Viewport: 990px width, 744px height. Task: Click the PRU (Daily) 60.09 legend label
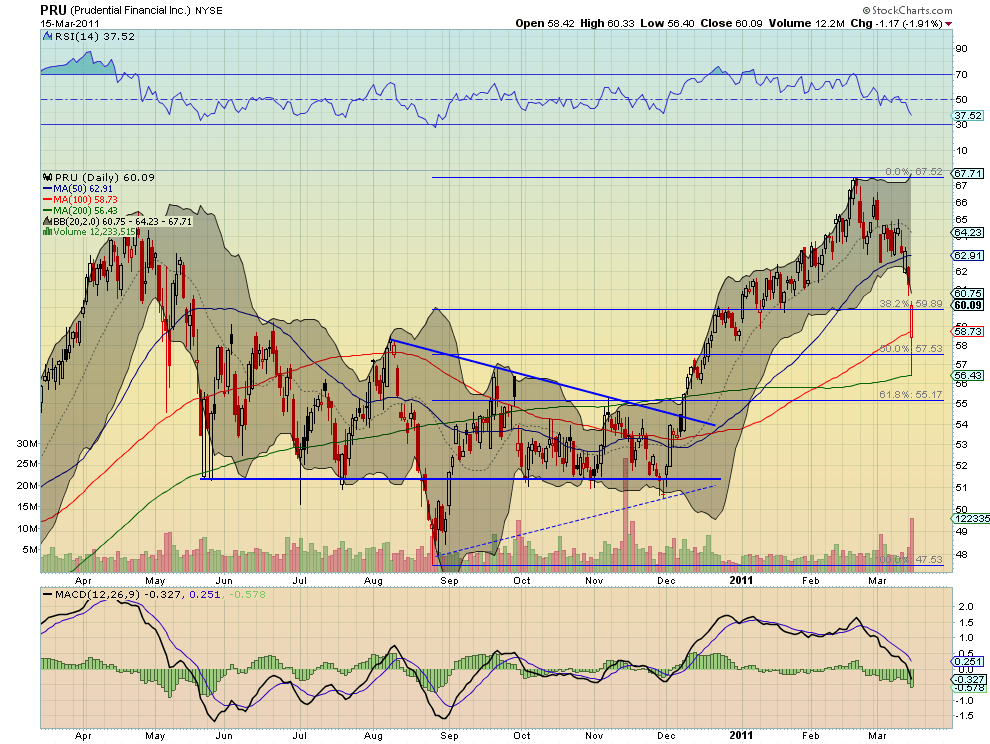point(105,177)
